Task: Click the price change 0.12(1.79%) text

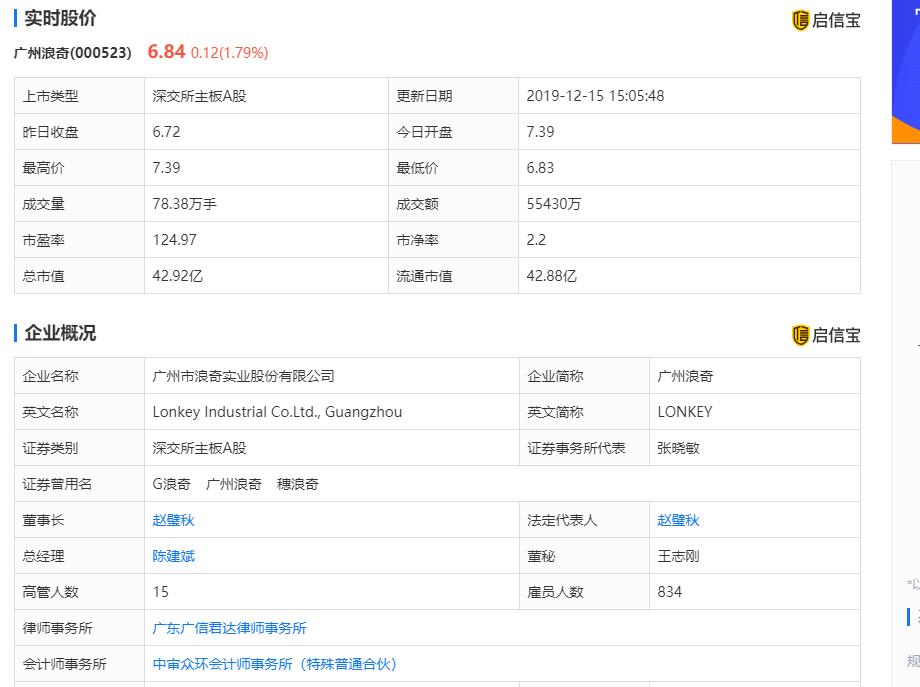Action: point(229,53)
